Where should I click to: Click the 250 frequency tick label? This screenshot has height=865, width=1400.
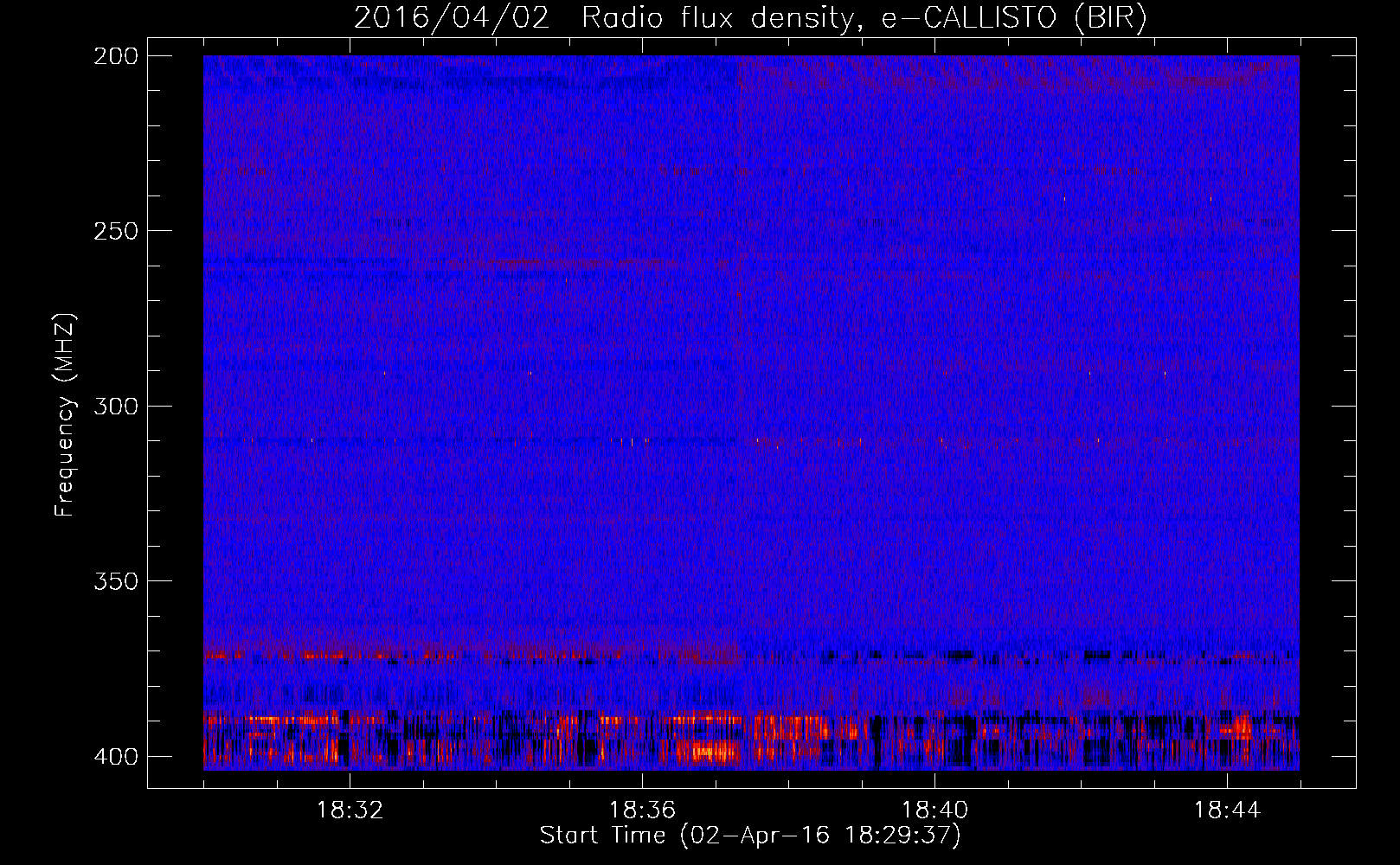coord(116,231)
